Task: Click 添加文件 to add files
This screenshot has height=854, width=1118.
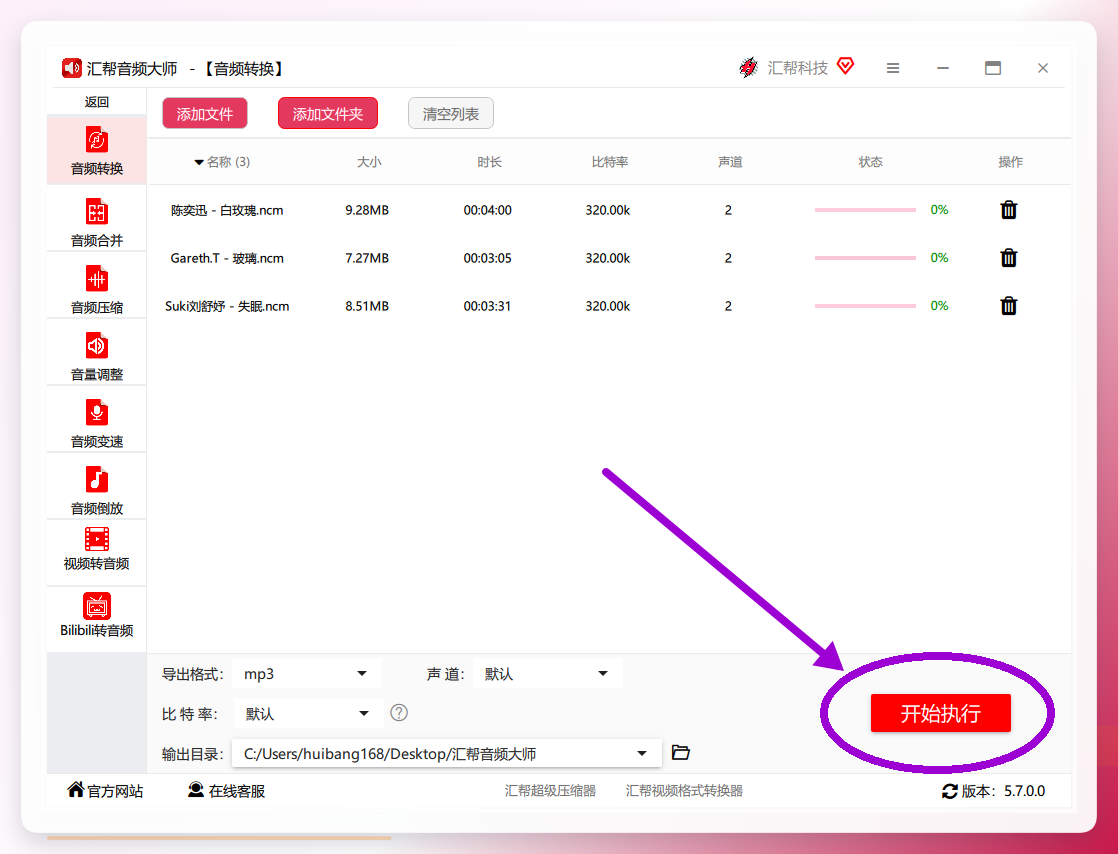Action: pyautogui.click(x=205, y=114)
